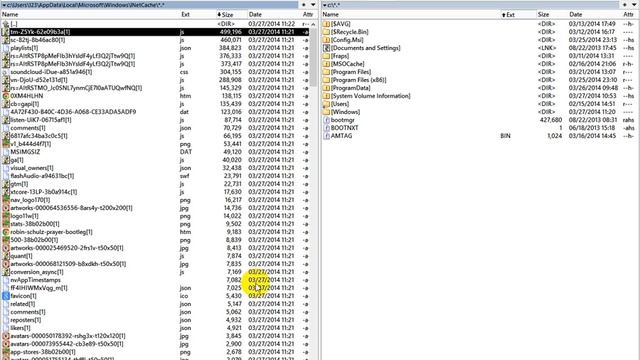Open right panel directory history arrow
Image resolution: width=640 pixels, height=360 pixels.
point(634,5)
